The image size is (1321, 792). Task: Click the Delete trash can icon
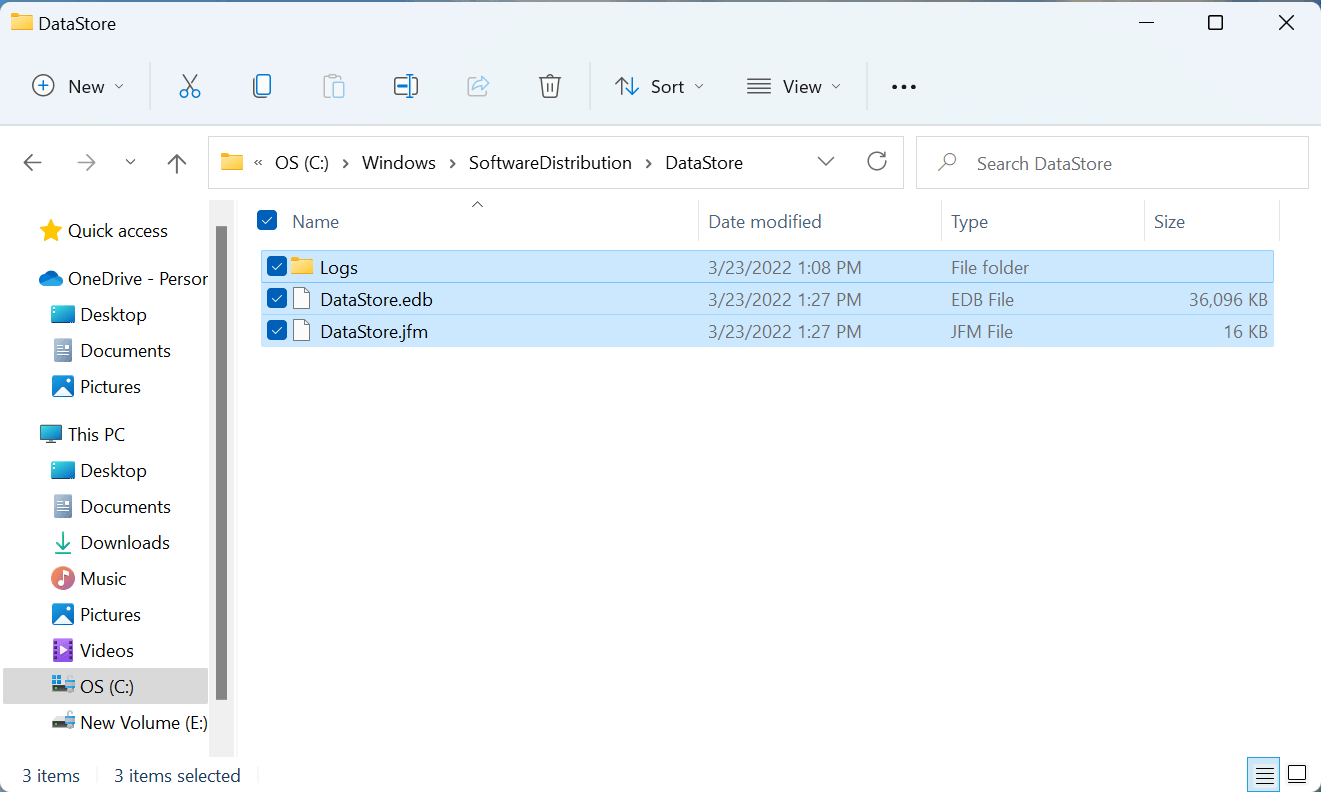[550, 86]
